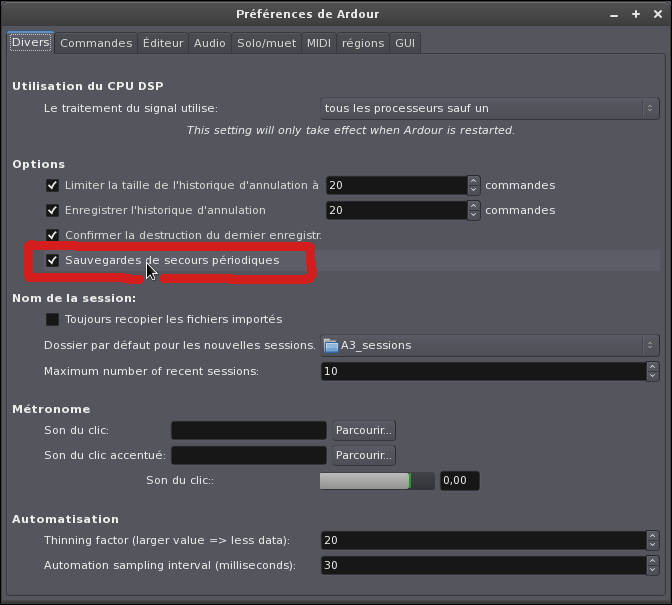Image resolution: width=672 pixels, height=605 pixels.
Task: Click the click level 0,00 value field
Action: 460,481
